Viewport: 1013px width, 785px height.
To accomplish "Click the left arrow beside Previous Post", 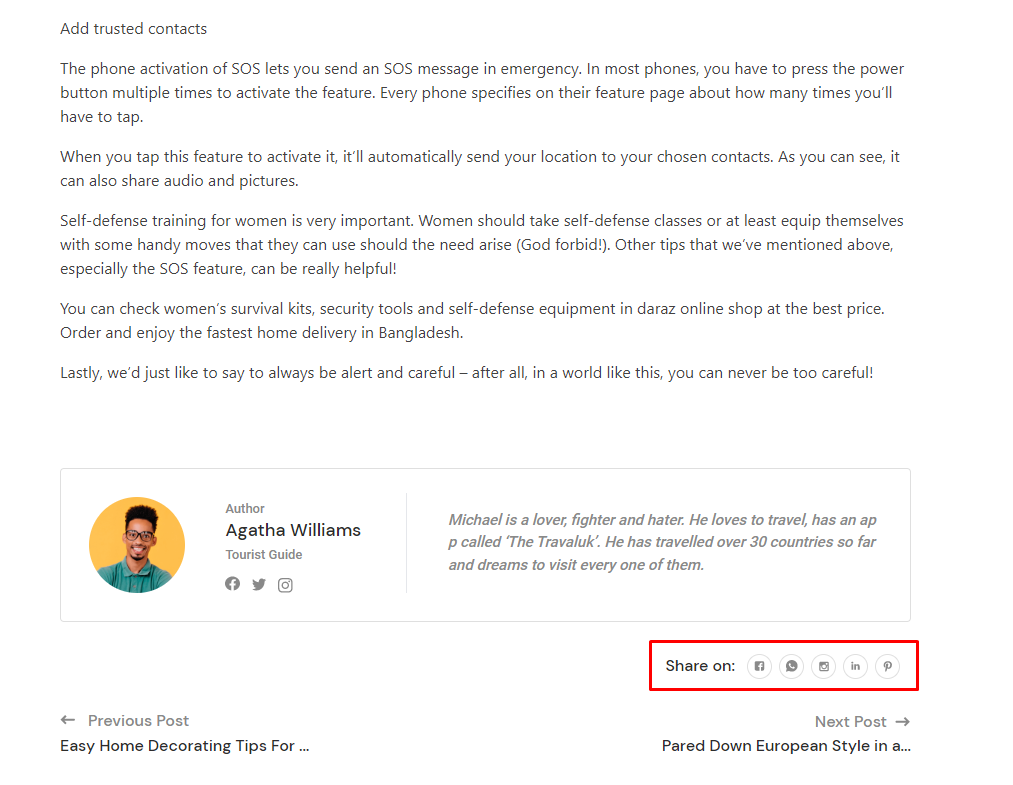I will pos(68,720).
